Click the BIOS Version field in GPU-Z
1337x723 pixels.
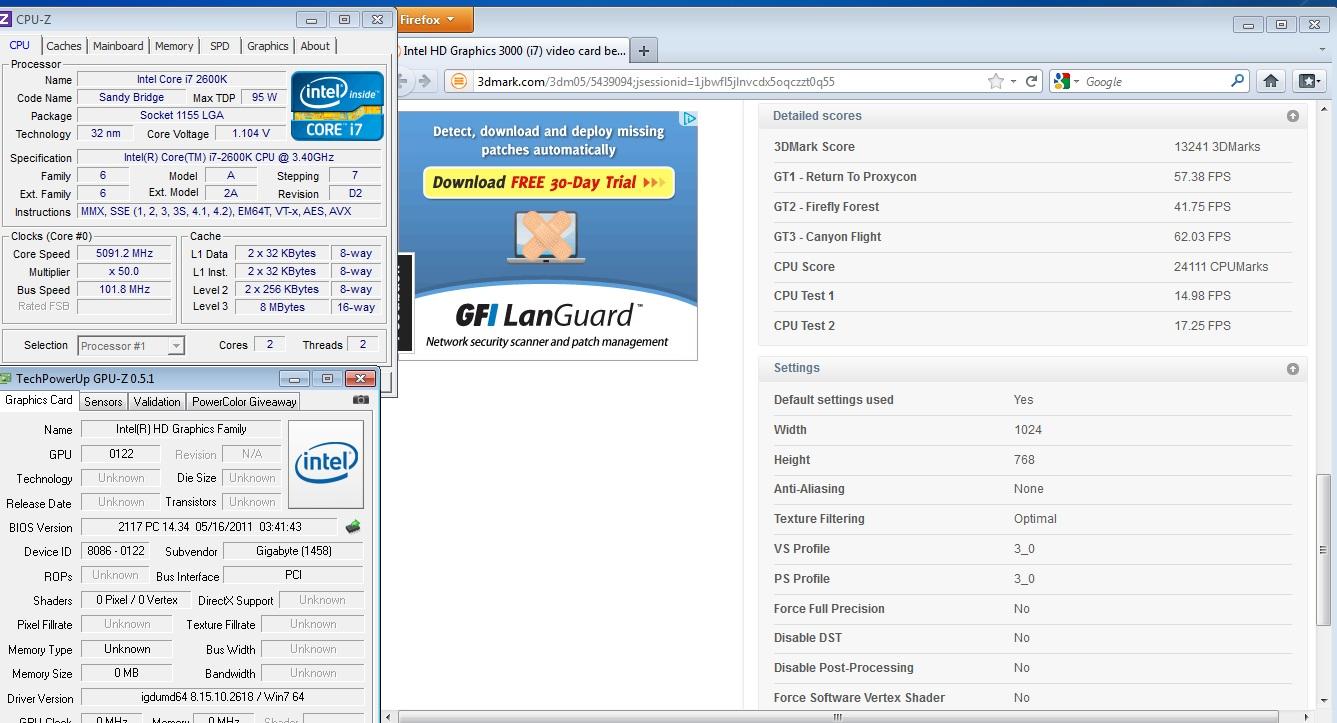click(209, 527)
